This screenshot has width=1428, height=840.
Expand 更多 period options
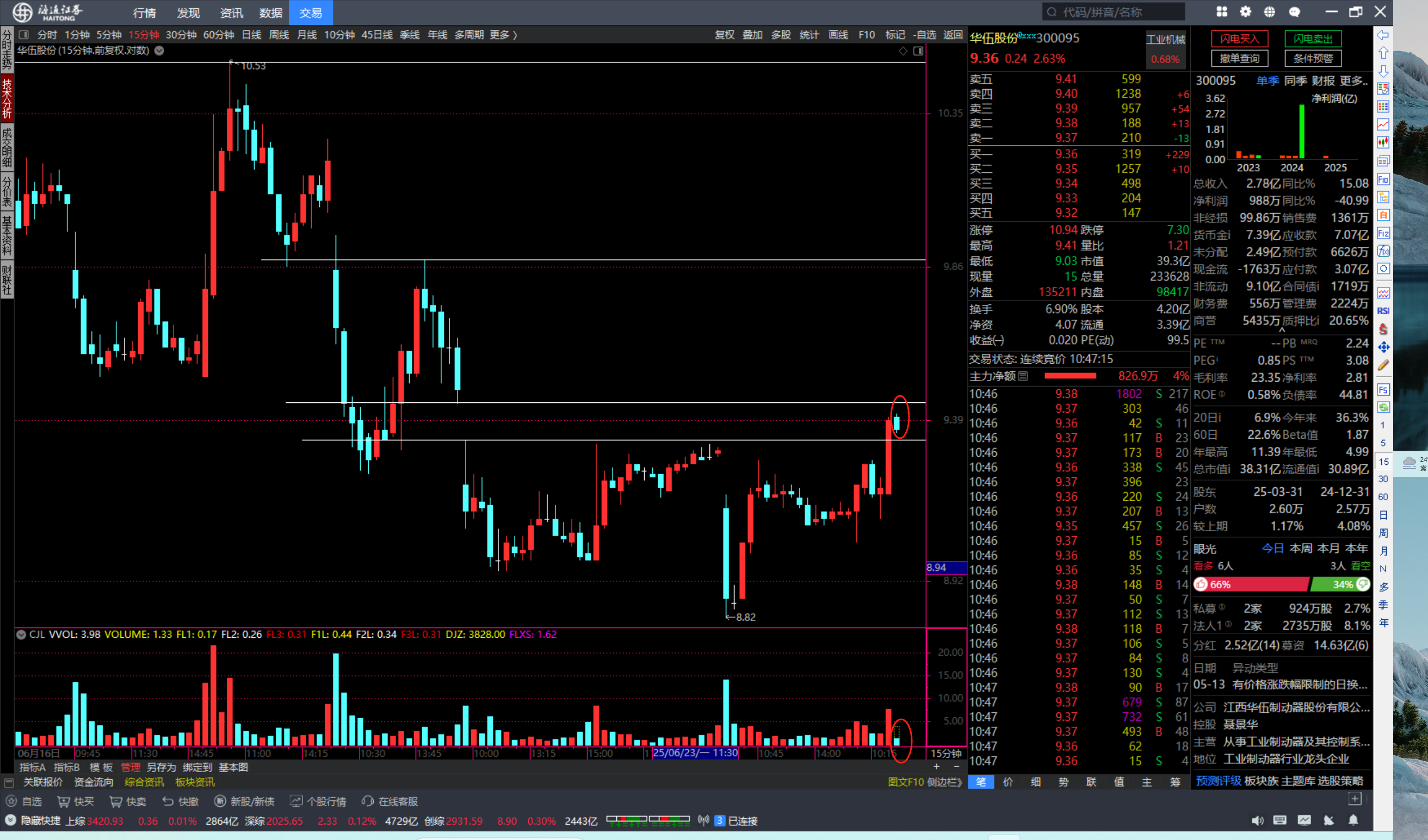(x=503, y=35)
